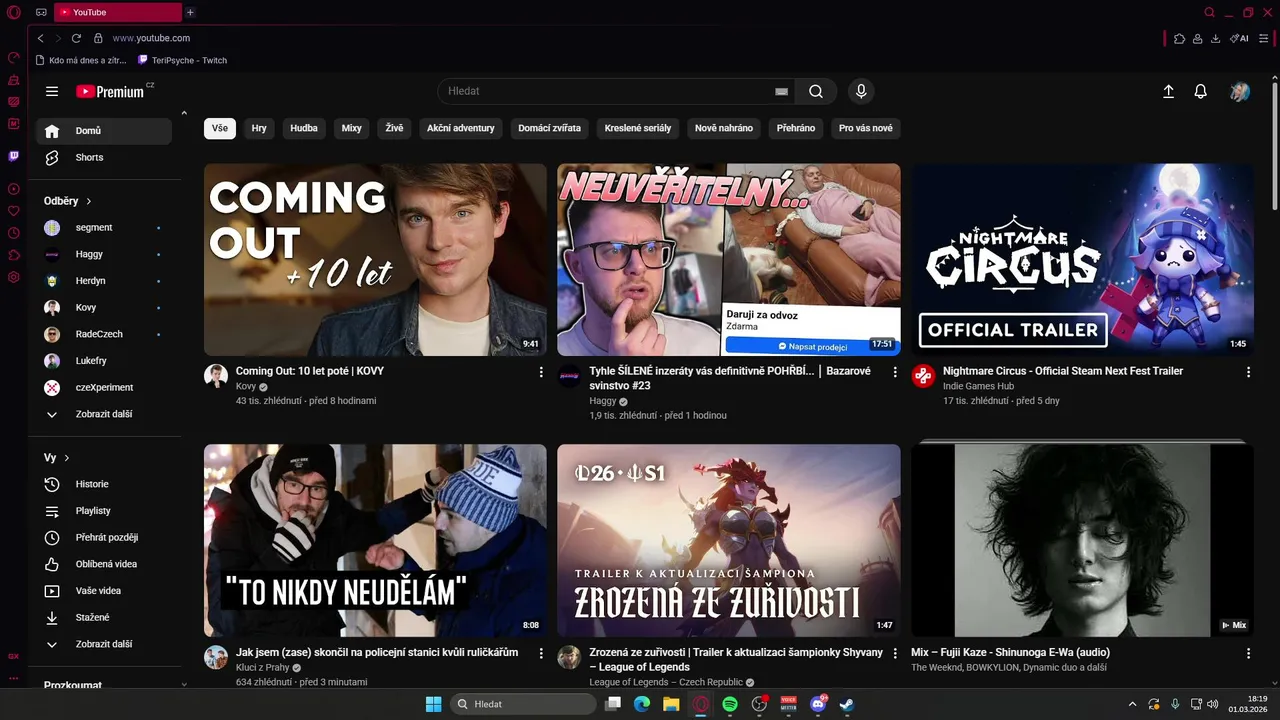This screenshot has height=720, width=1280.
Task: Open the Nightmare Circus trailer thumbnail
Action: pyautogui.click(x=1082, y=260)
